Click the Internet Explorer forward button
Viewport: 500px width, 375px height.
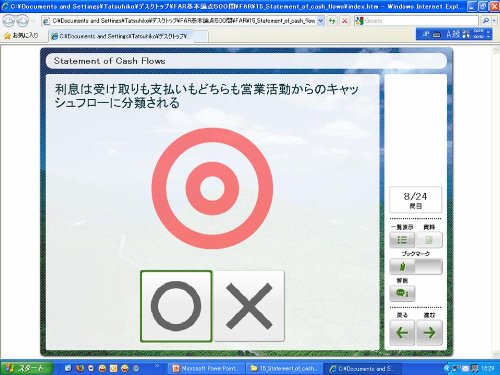(x=22, y=21)
